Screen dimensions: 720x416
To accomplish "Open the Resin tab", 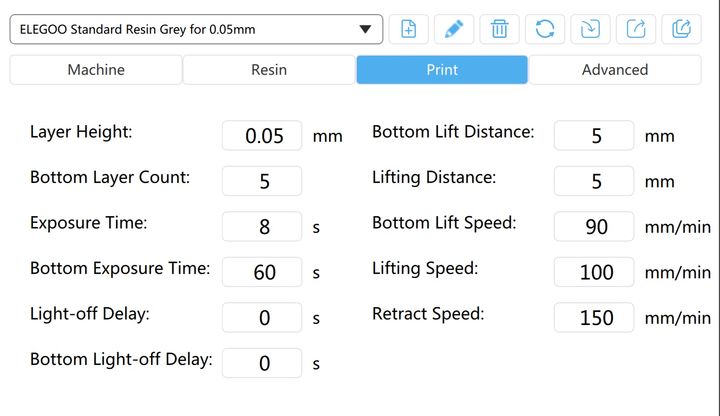I will [x=269, y=70].
